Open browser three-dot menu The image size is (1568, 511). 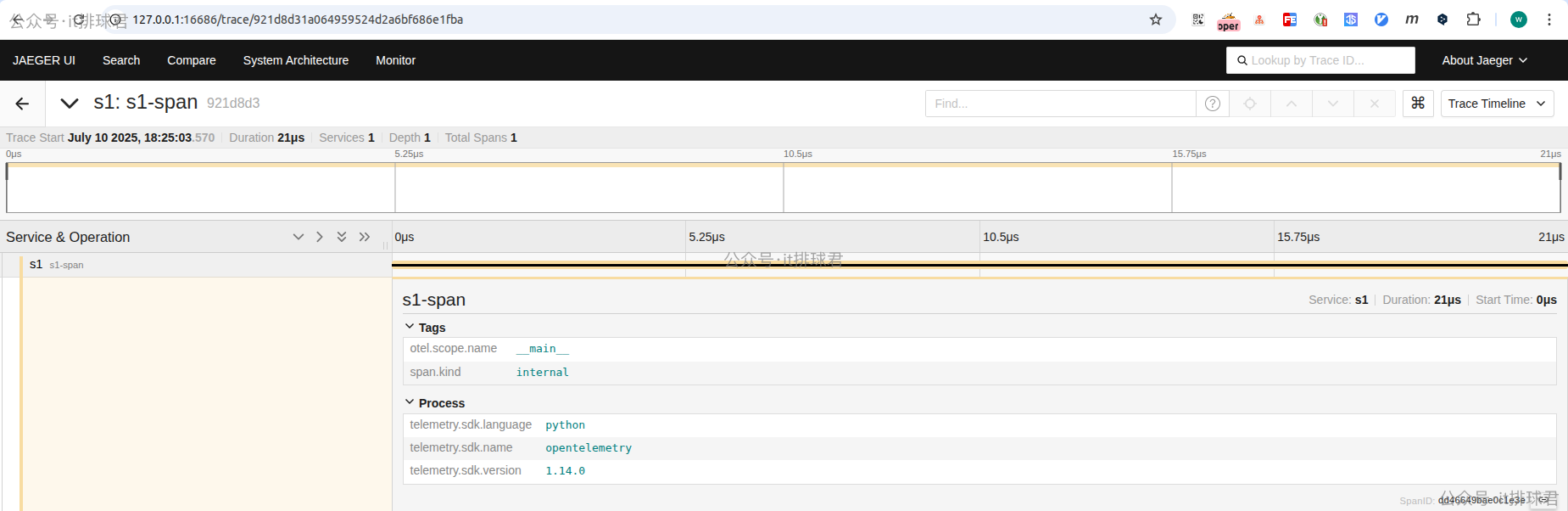click(x=1549, y=20)
